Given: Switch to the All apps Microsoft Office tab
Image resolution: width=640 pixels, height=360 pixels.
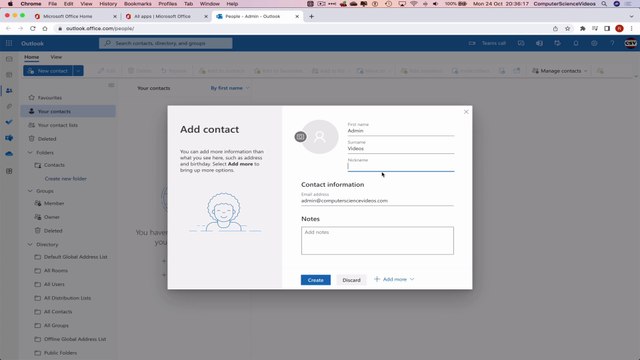Looking at the screenshot, I should tap(167, 16).
